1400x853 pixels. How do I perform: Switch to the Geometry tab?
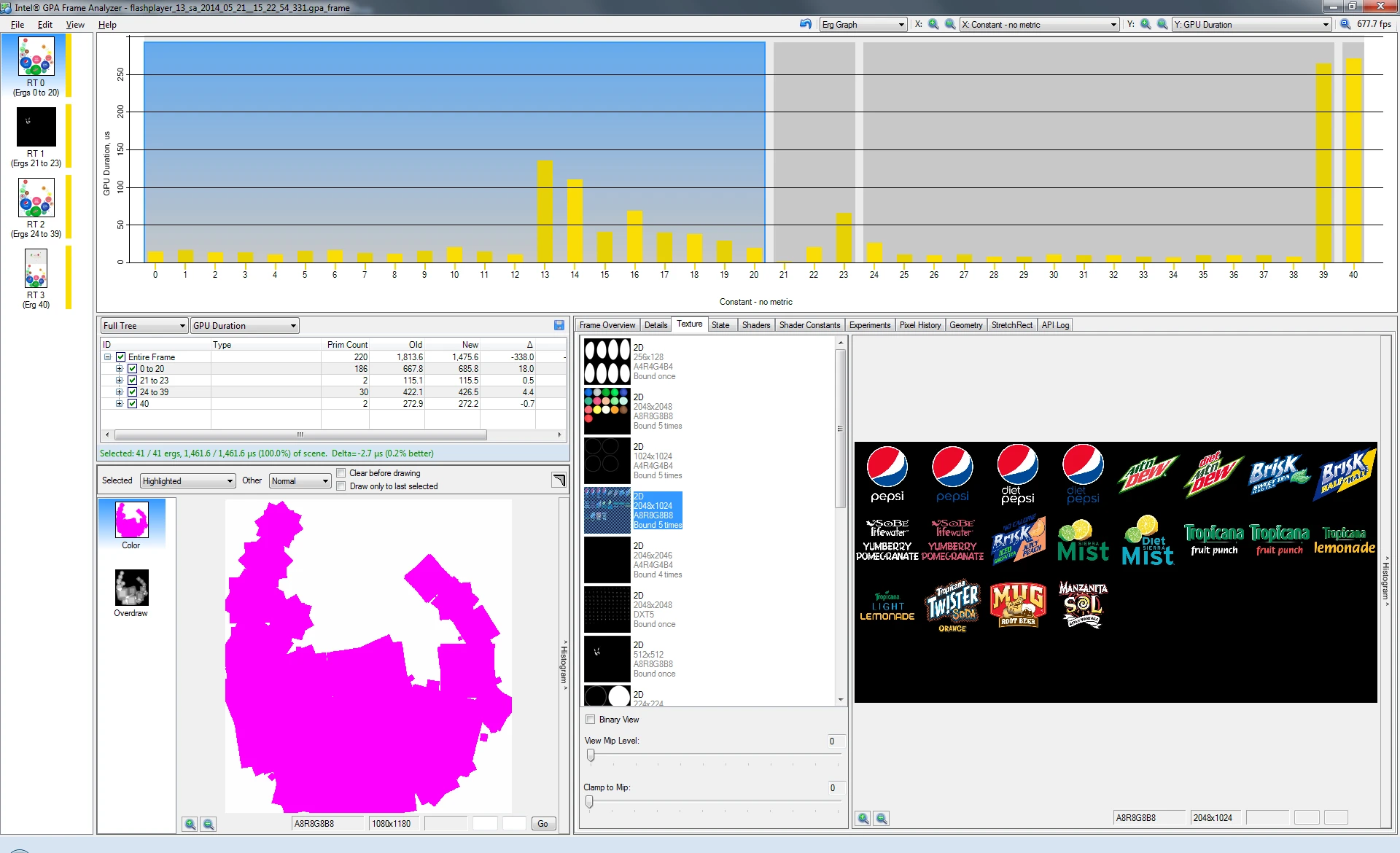click(966, 325)
